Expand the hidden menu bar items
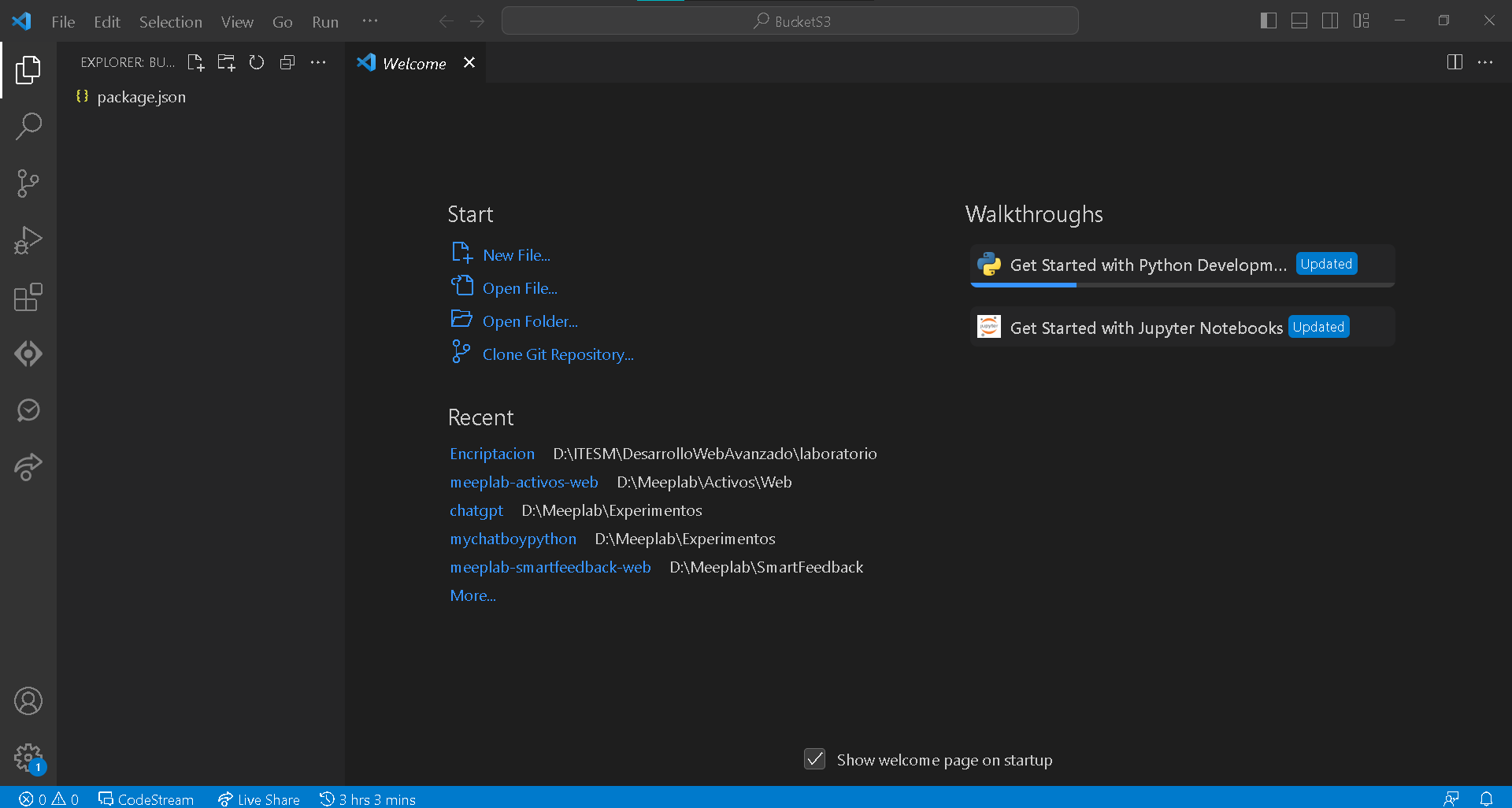Image resolution: width=1512 pixels, height=808 pixels. 370,21
